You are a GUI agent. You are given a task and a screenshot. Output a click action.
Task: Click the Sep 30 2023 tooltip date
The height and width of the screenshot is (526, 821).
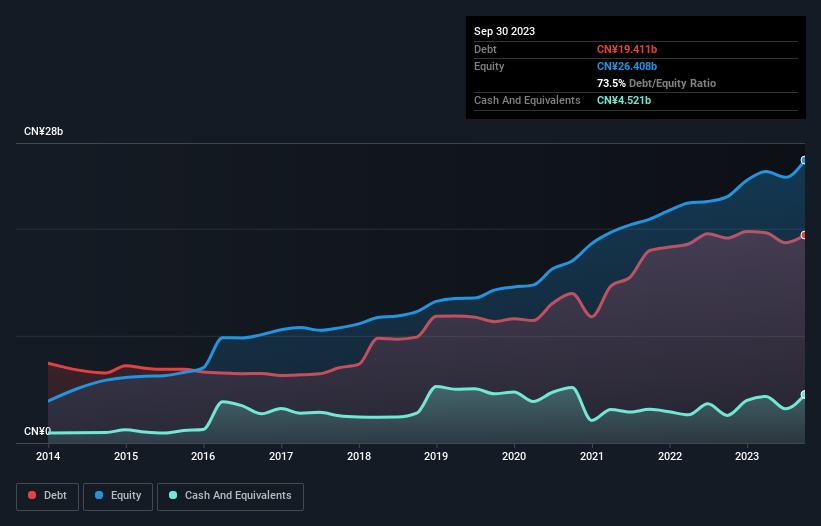pyautogui.click(x=504, y=31)
